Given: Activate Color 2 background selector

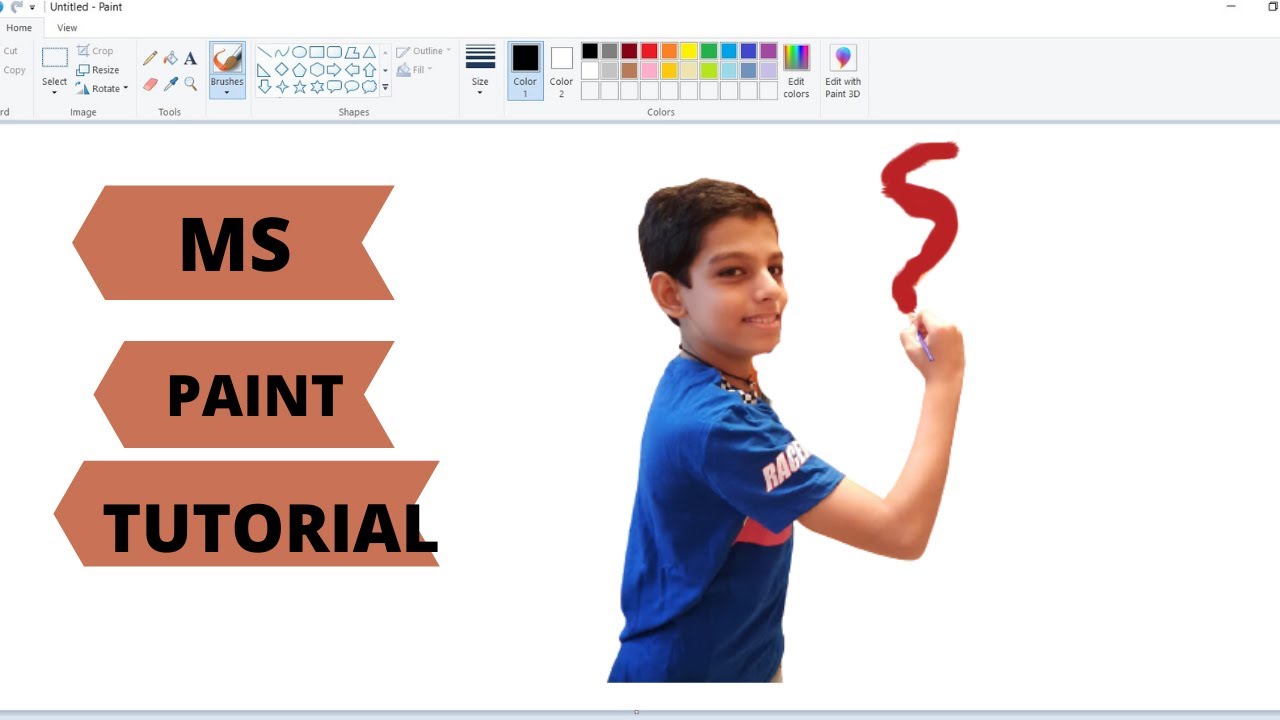Looking at the screenshot, I should [x=562, y=71].
